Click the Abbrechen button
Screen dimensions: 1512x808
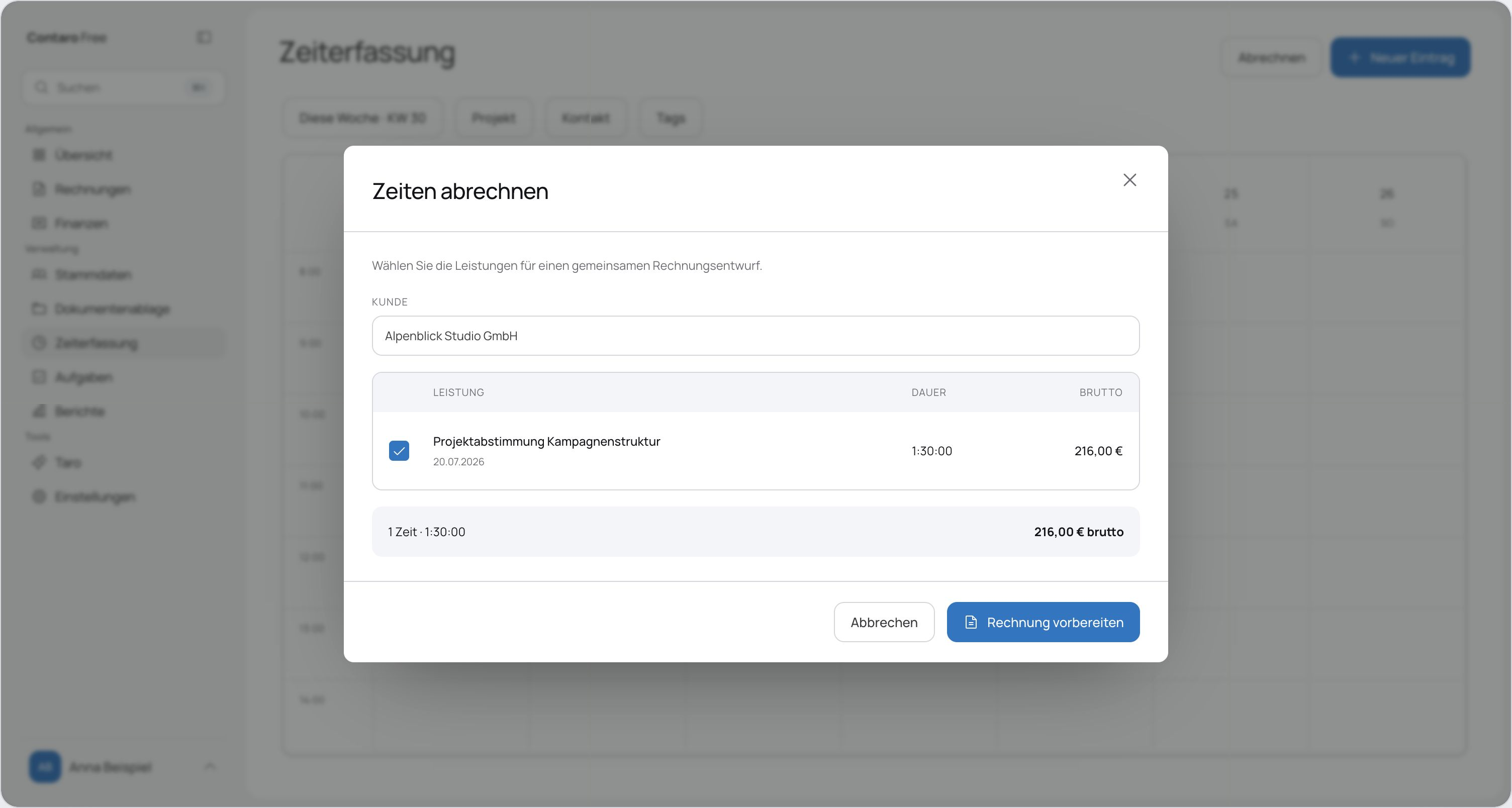click(884, 622)
